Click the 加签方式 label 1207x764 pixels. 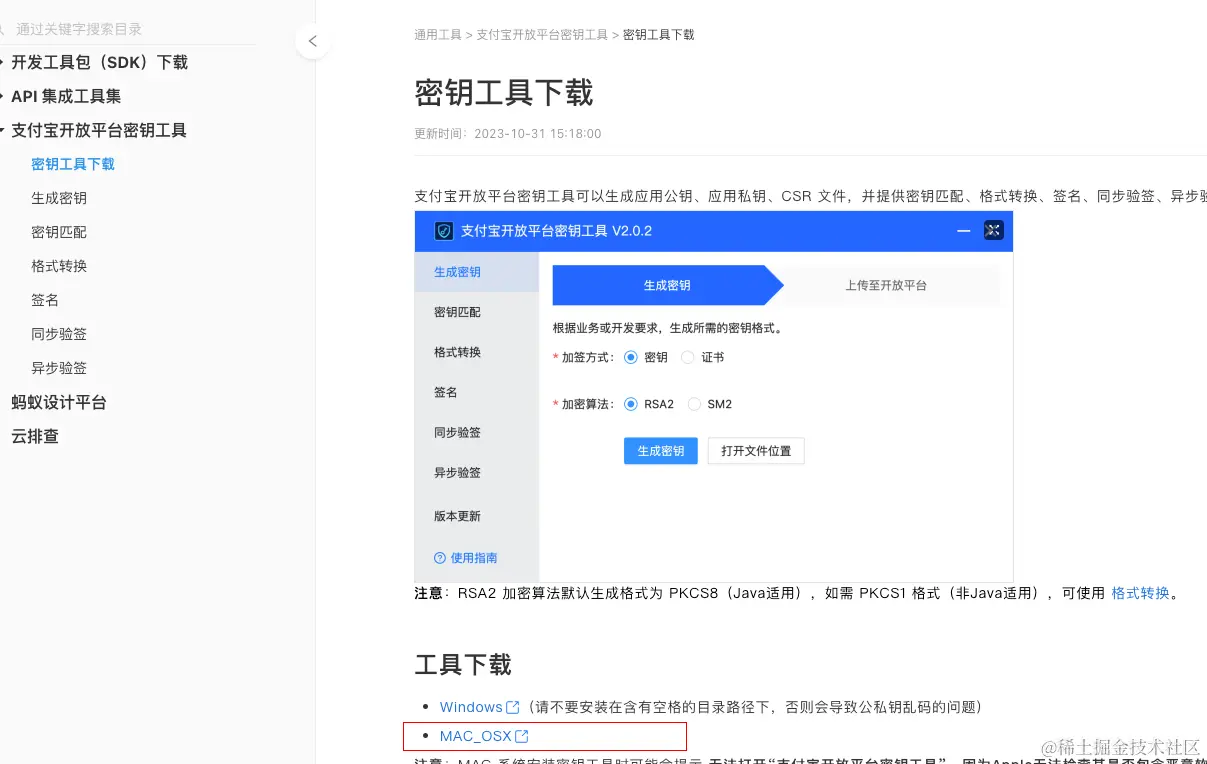point(586,357)
